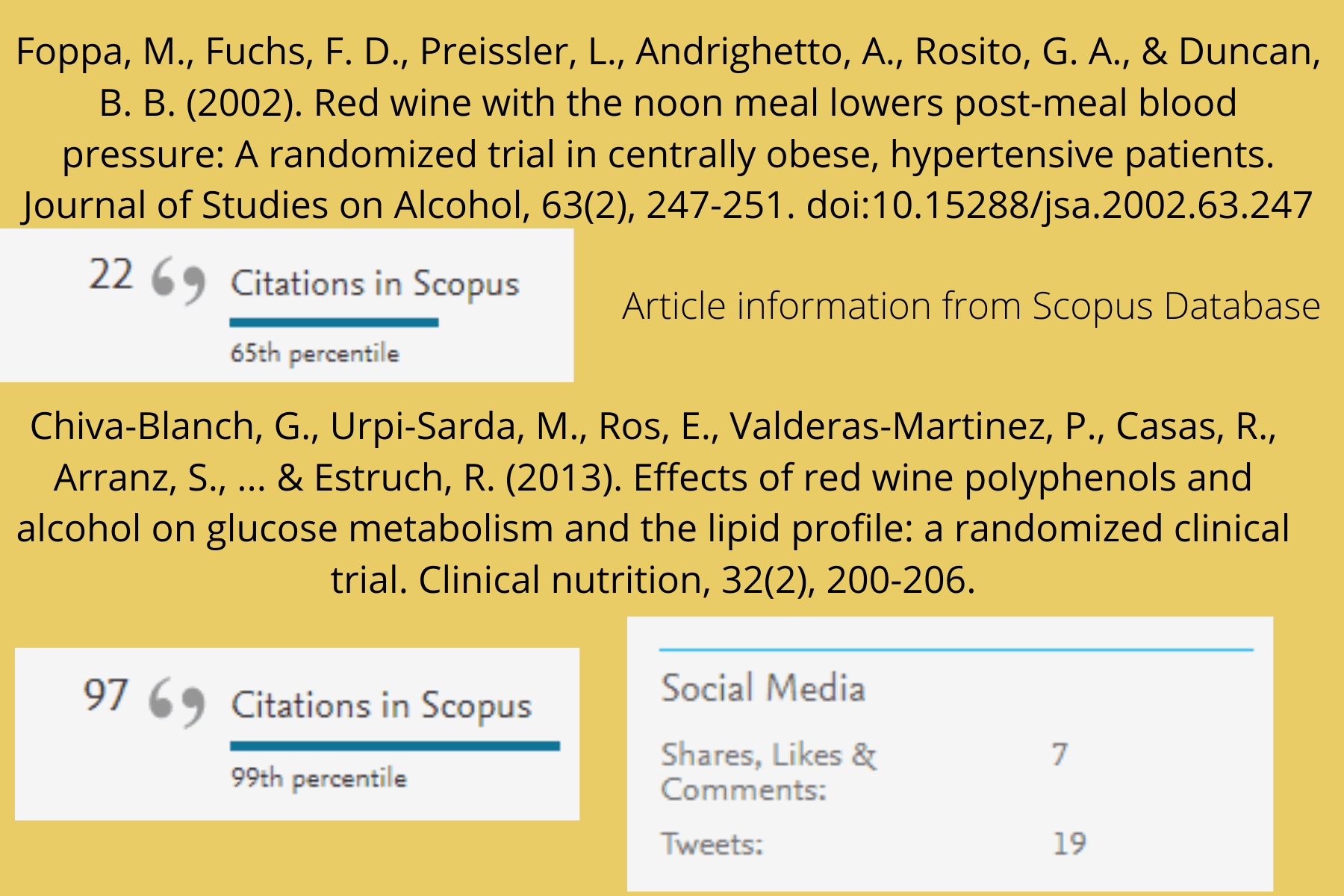Click the 99th percentile progress bar
The height and width of the screenshot is (896, 1344).
coord(395,746)
